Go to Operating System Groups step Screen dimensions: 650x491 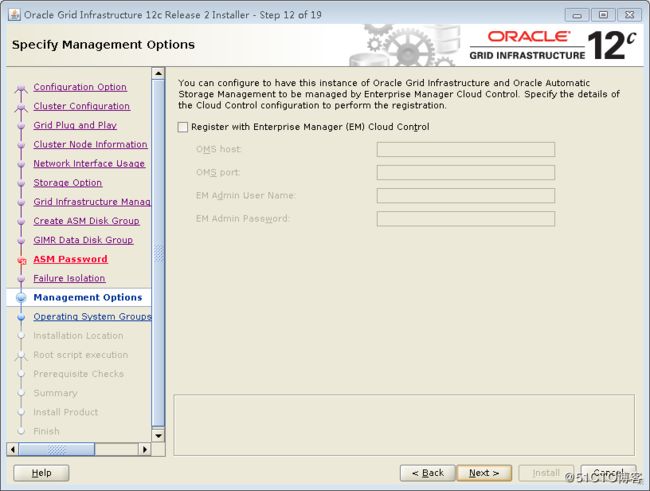[x=92, y=316]
